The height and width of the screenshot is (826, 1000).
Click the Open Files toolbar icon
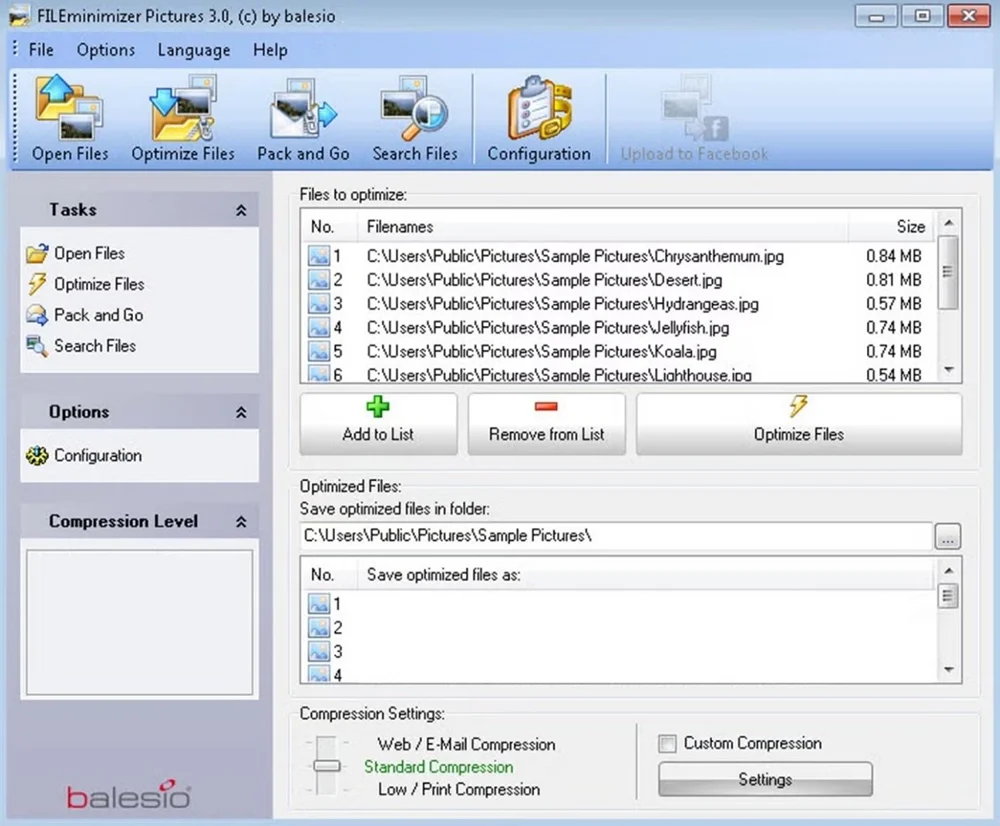coord(70,120)
